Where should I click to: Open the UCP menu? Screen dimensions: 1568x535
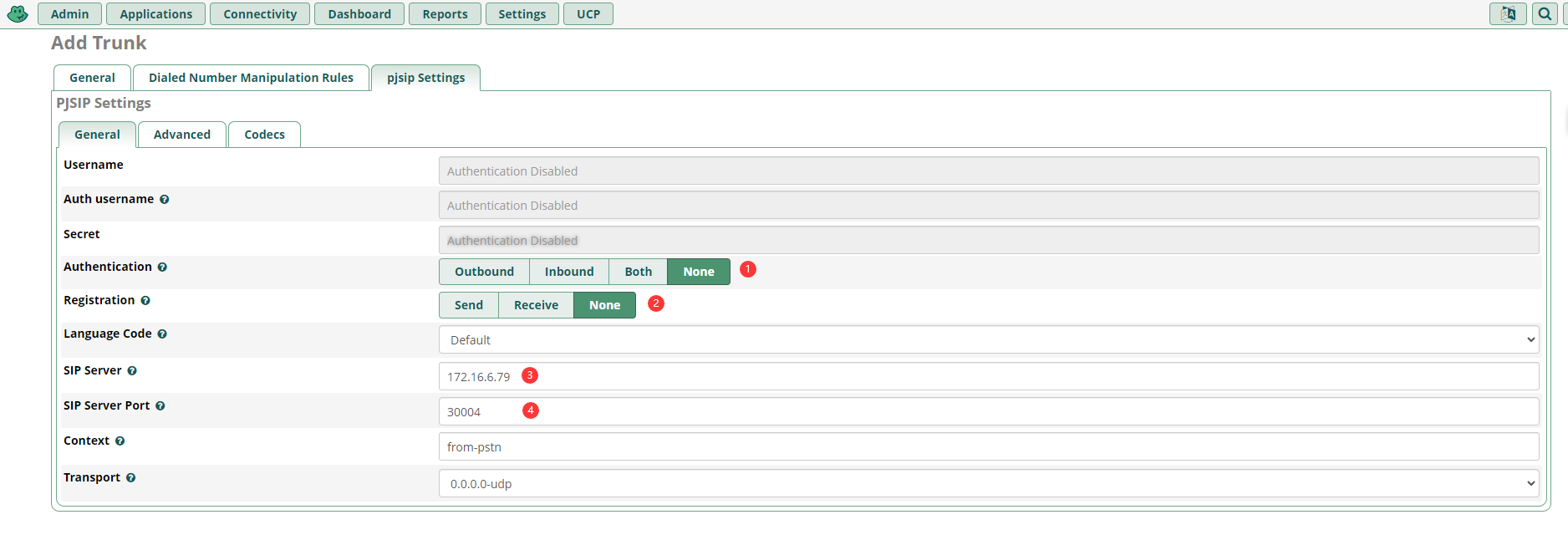[x=588, y=14]
